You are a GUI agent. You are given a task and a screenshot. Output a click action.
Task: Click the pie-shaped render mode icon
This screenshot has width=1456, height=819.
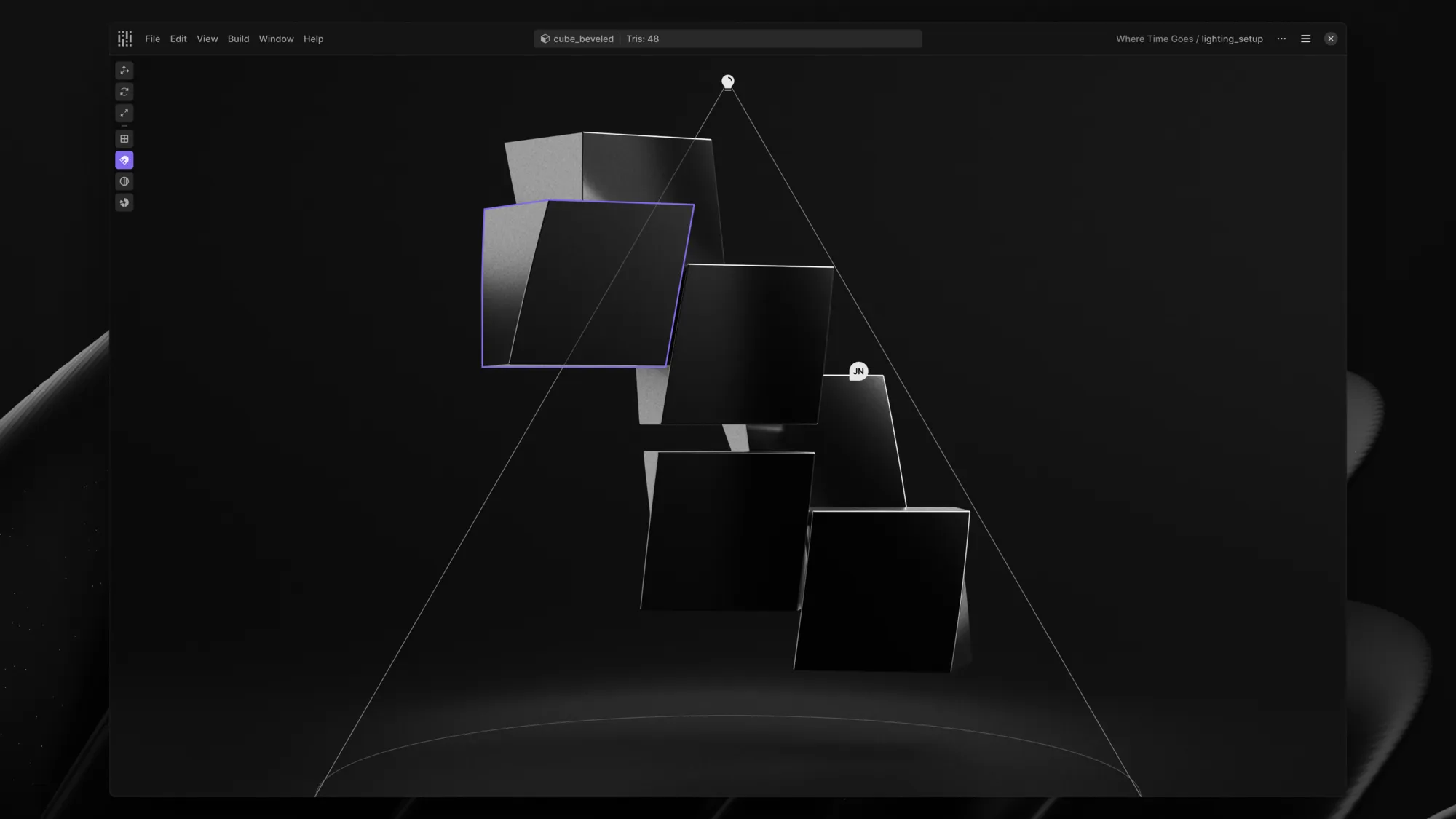[124, 202]
